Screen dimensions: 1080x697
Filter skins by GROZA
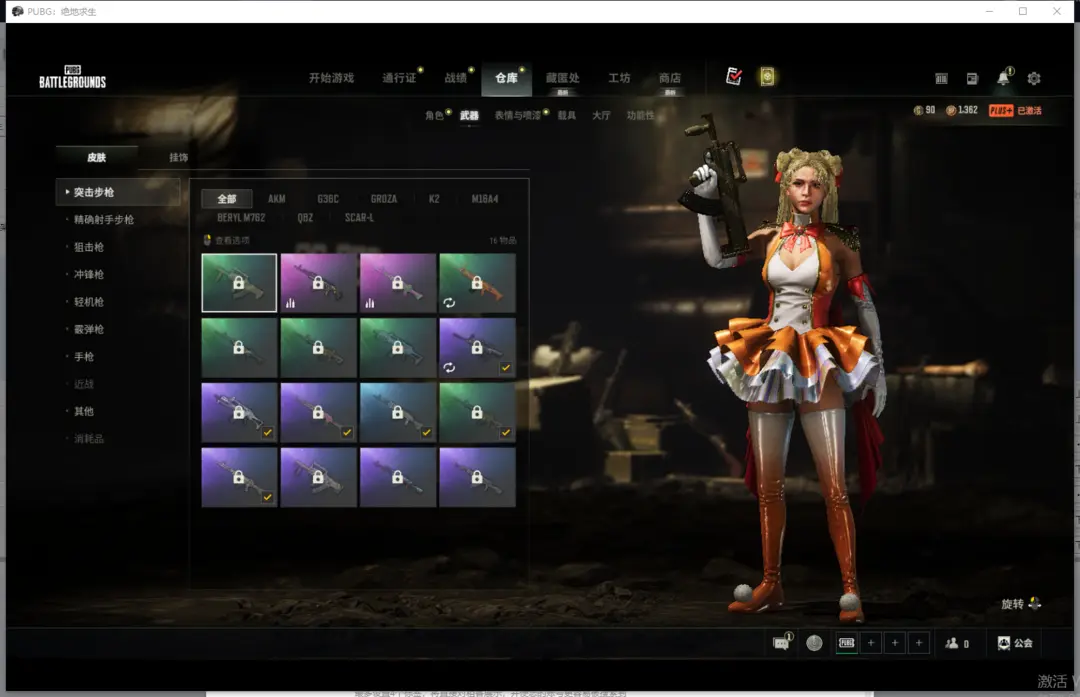pos(384,199)
